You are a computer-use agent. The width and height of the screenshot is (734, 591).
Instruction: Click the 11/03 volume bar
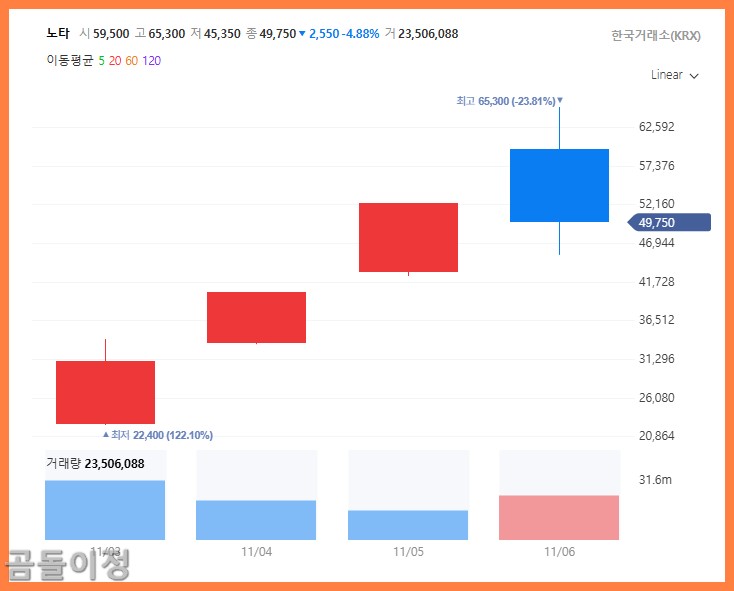(x=105, y=510)
